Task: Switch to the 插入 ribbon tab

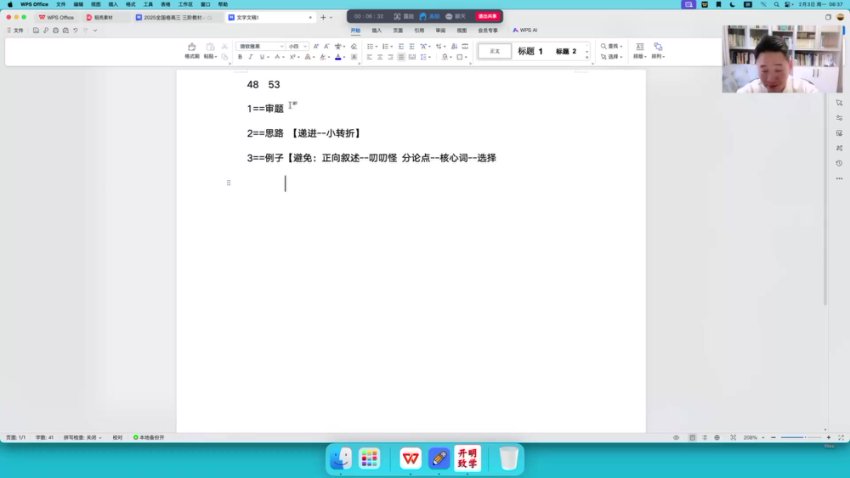Action: [x=377, y=31]
